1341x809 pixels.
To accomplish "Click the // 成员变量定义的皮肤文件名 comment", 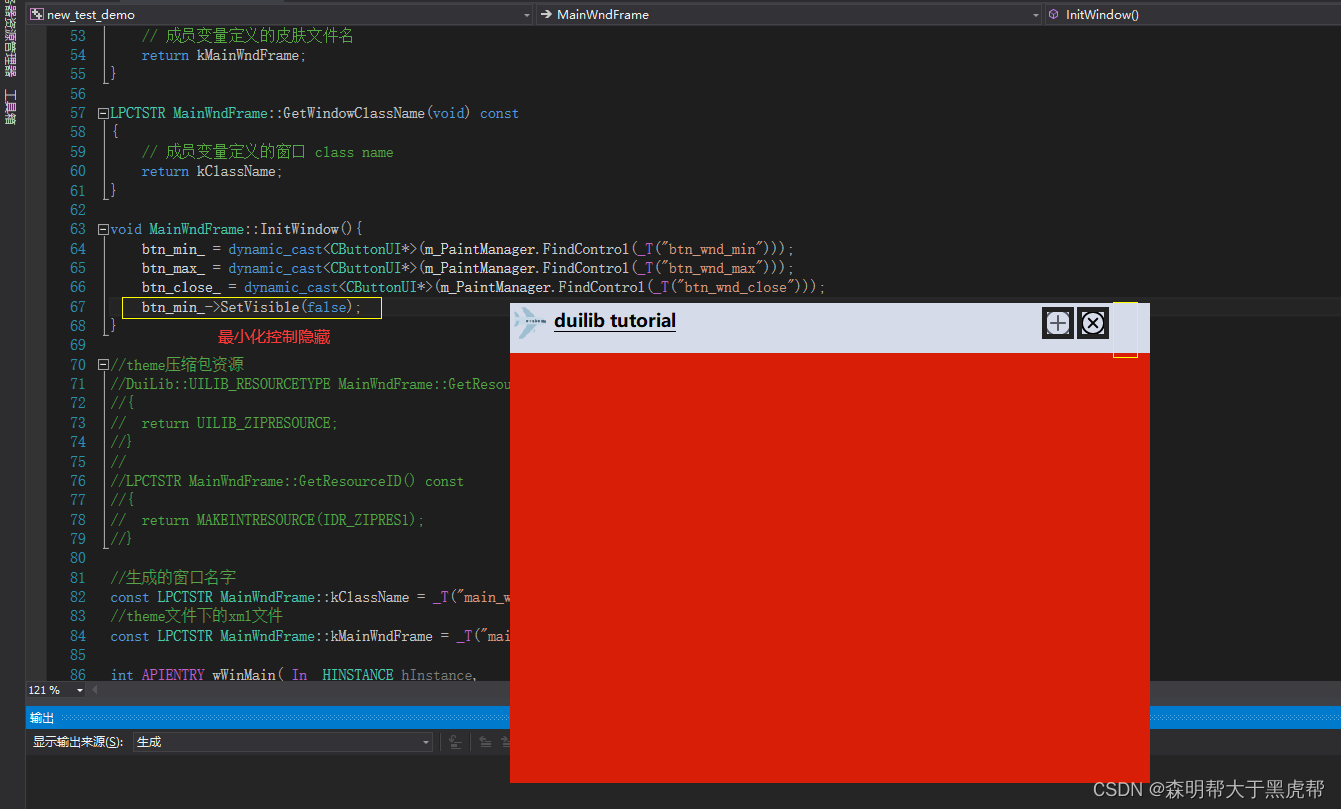I will coord(247,36).
